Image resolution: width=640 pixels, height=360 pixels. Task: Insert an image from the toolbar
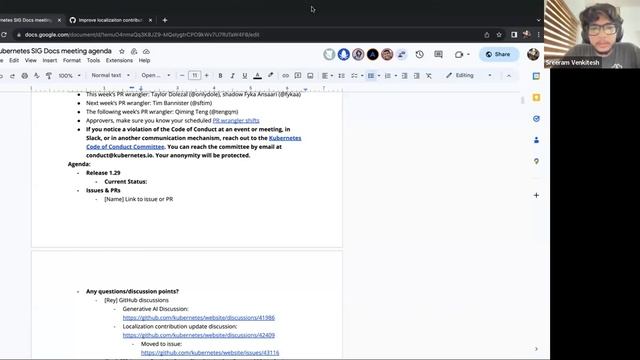pos(310,76)
